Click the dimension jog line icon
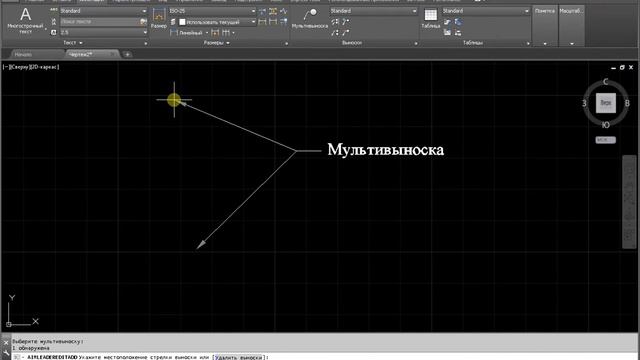 pyautogui.click(x=283, y=11)
